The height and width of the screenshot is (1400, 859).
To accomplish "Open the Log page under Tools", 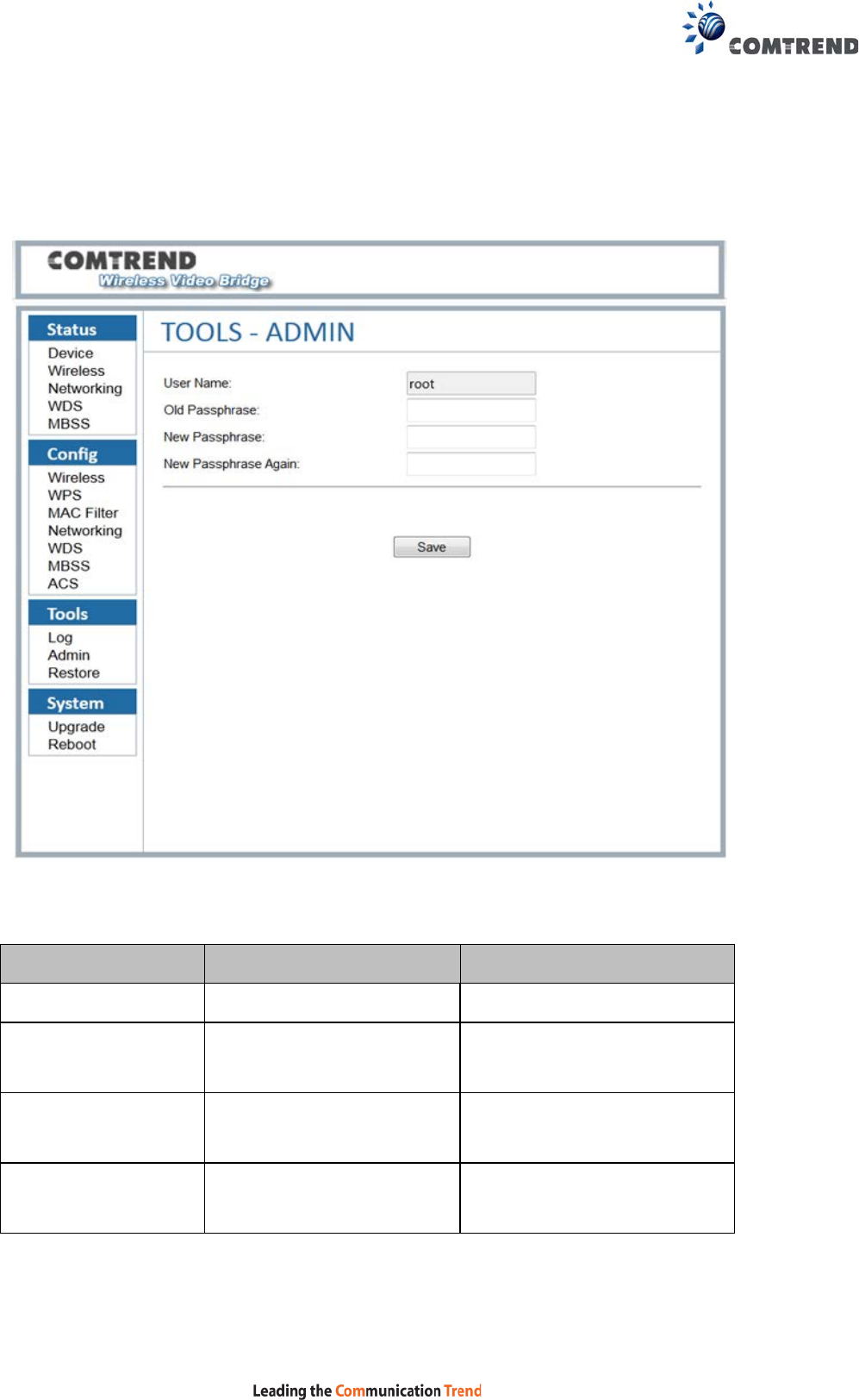I will tap(60, 638).
